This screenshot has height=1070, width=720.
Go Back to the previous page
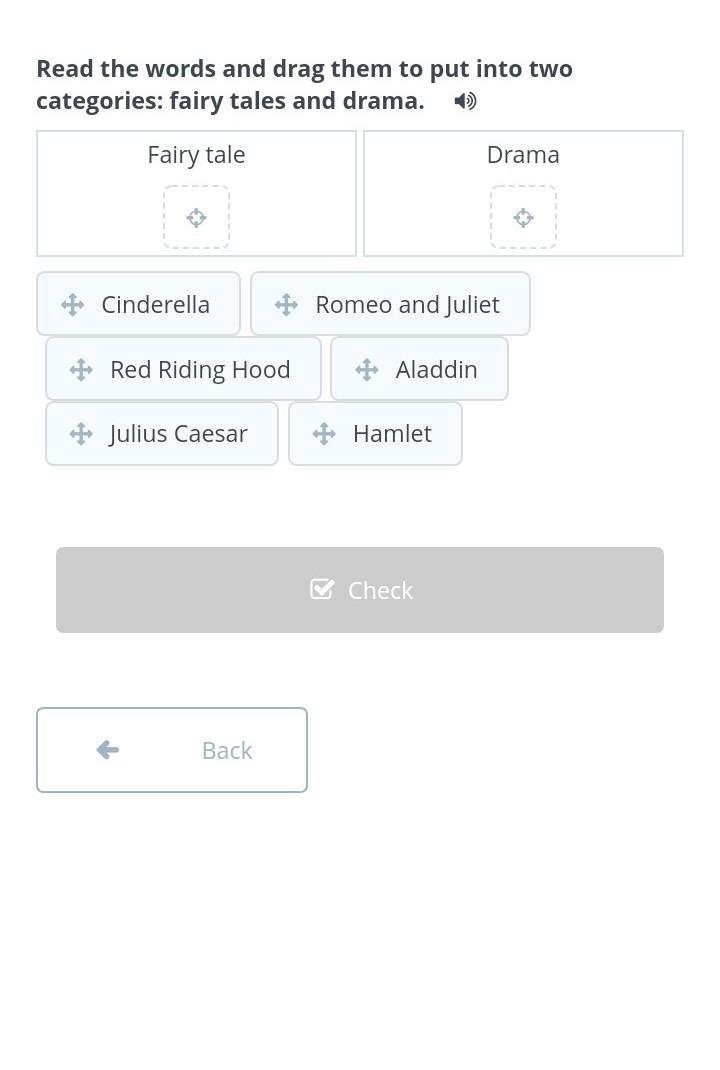tap(172, 750)
